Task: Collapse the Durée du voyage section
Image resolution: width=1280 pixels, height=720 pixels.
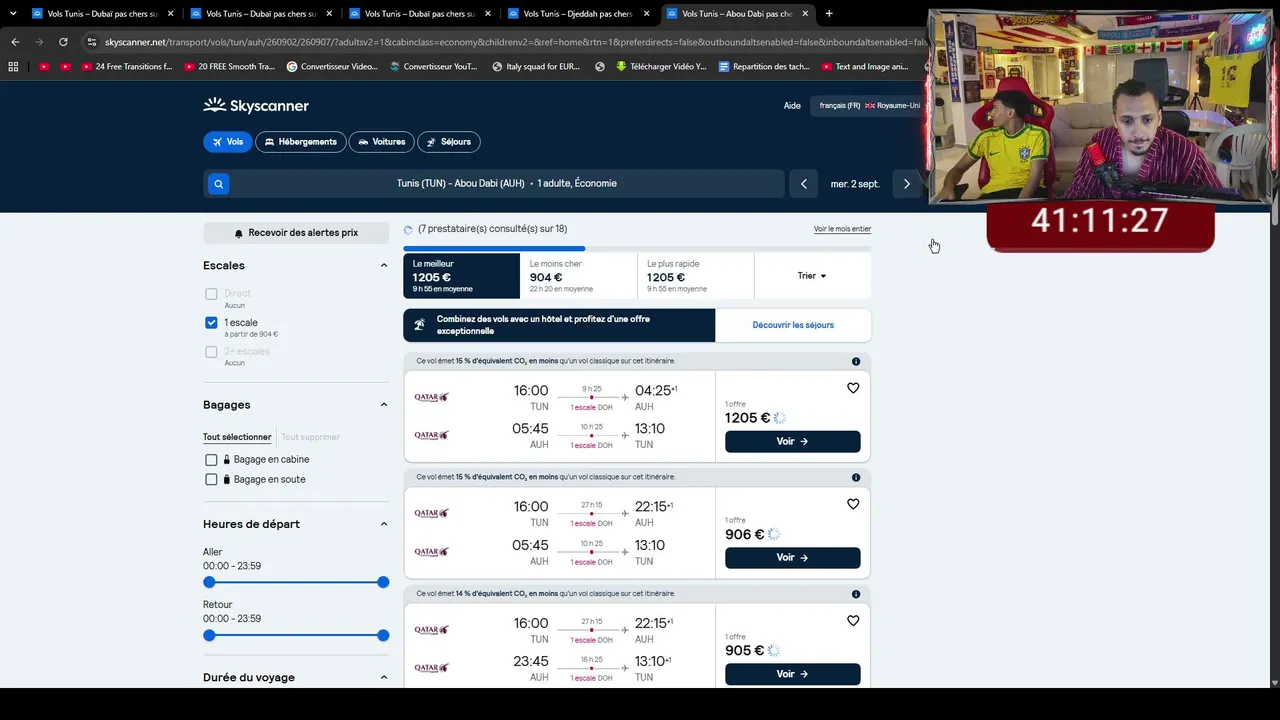Action: point(383,677)
